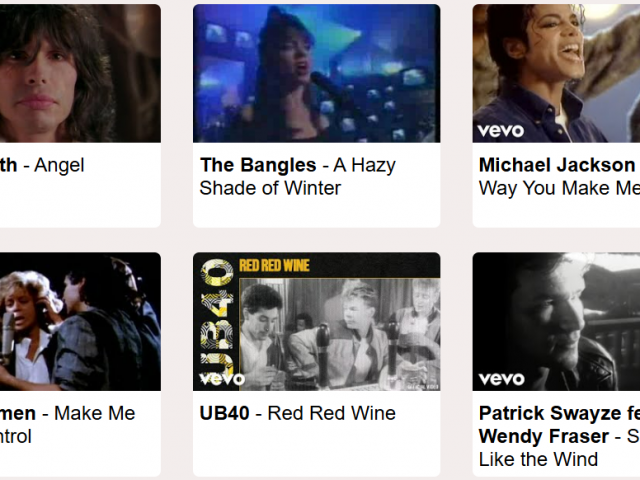Viewport: 640px width, 480px height.
Task: Open the Make Me video thumbnail
Action: coord(80,322)
